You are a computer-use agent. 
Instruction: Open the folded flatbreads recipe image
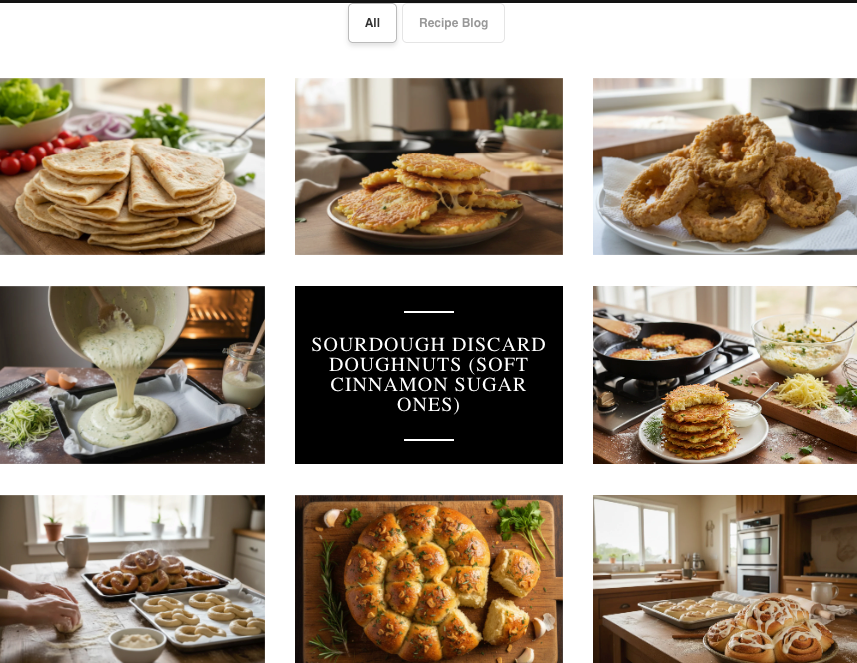[x=132, y=166]
